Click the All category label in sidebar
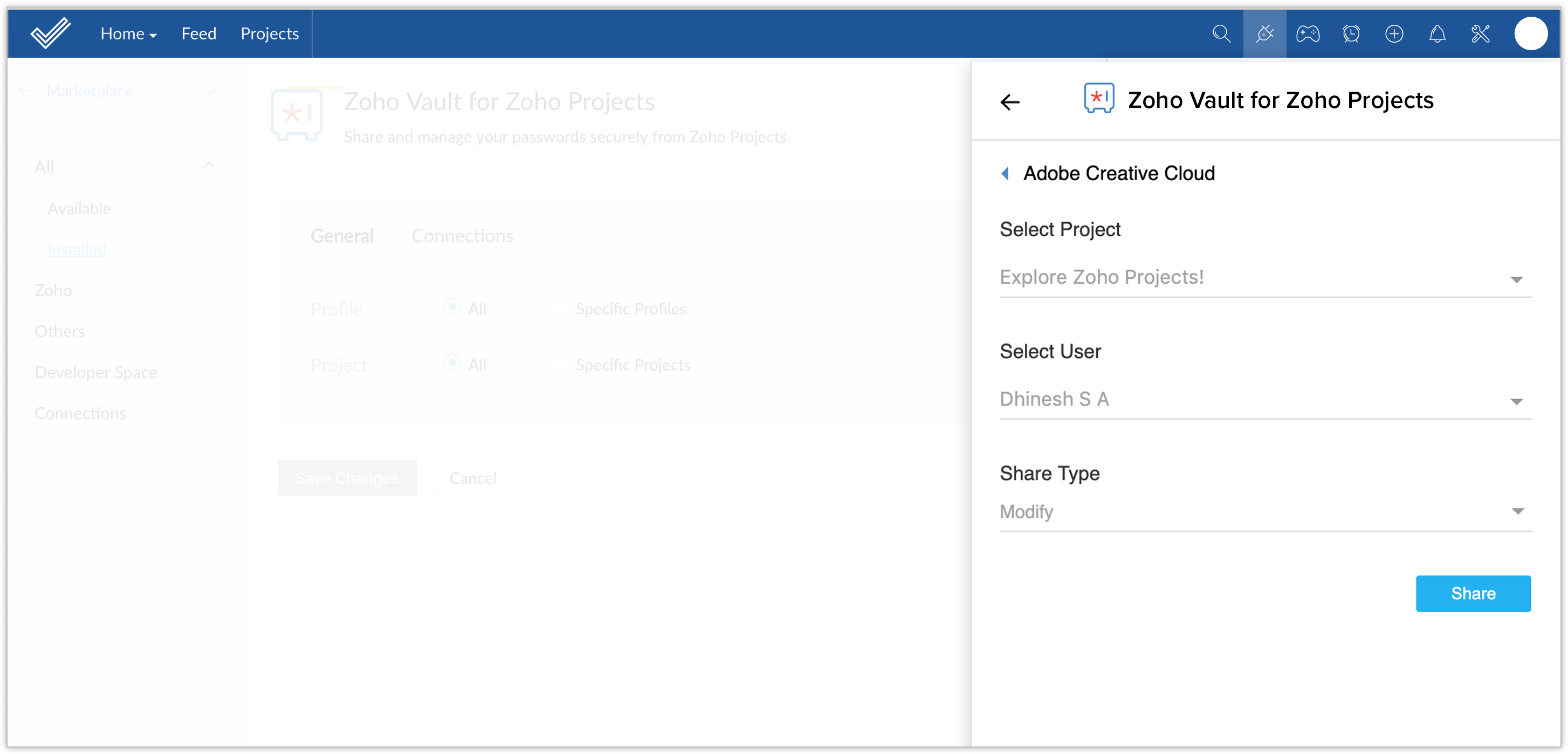This screenshot has width=1568, height=754. tap(44, 168)
